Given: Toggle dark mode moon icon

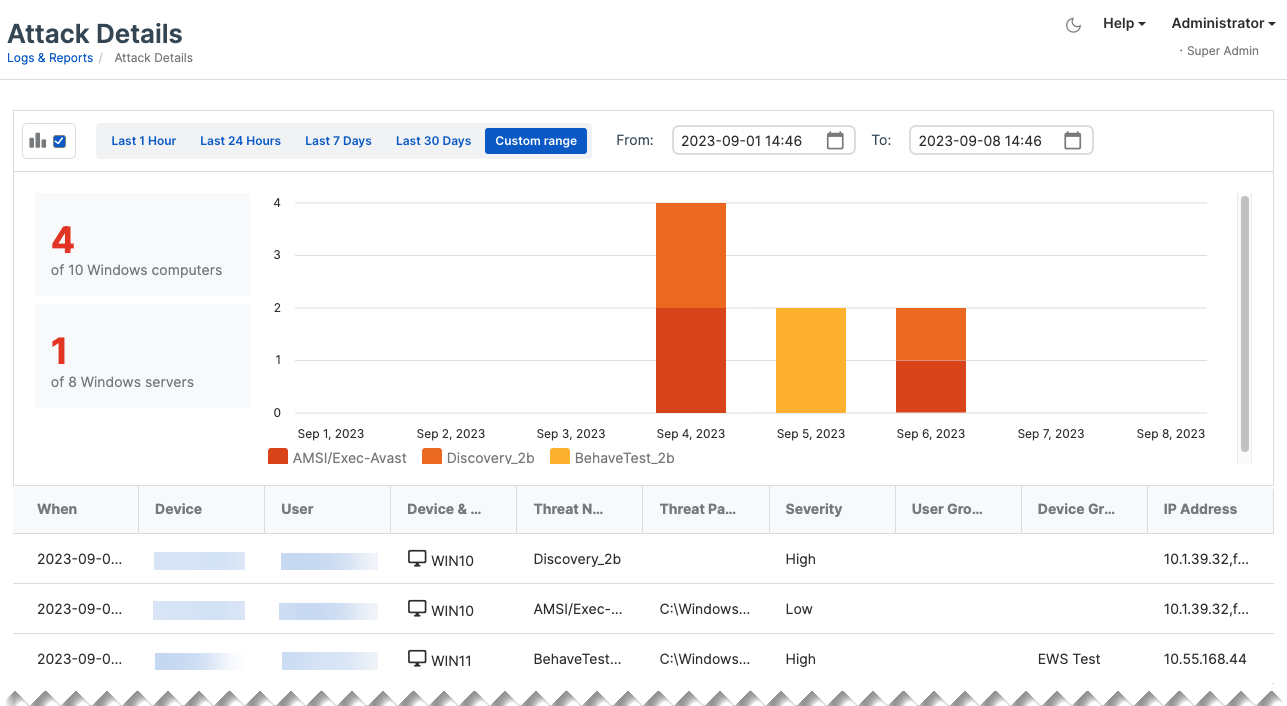Looking at the screenshot, I should 1074,25.
